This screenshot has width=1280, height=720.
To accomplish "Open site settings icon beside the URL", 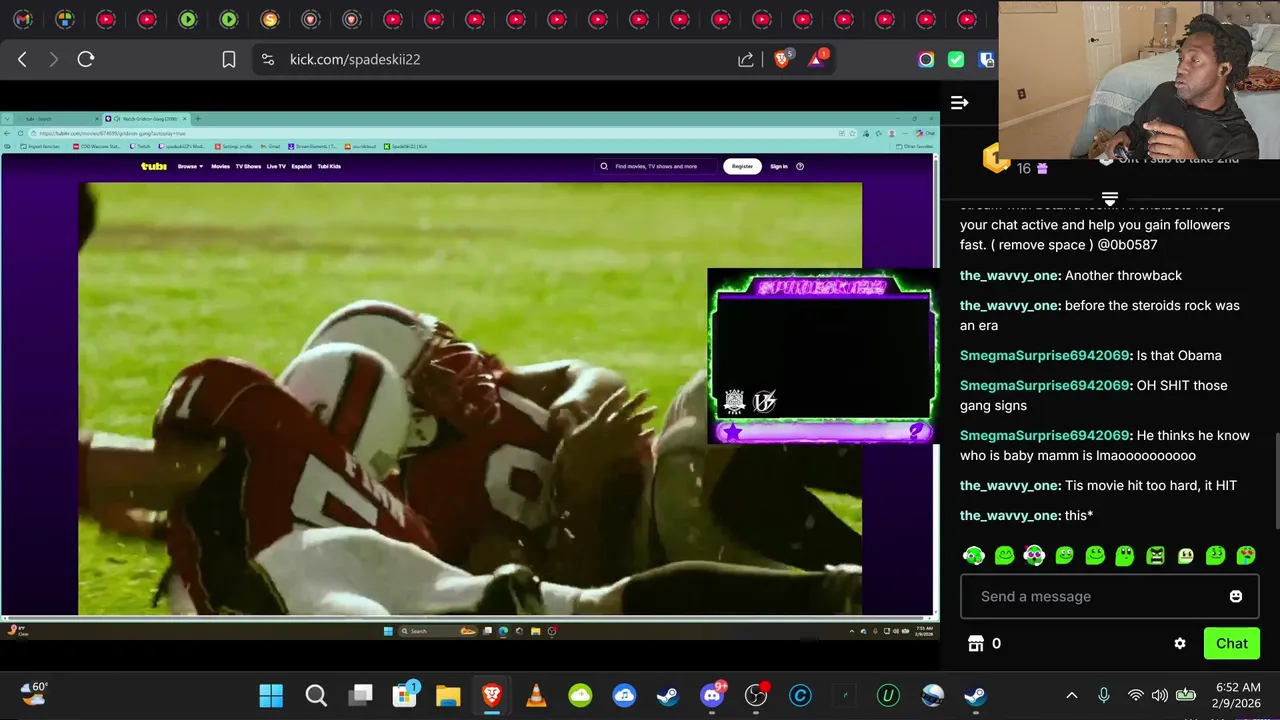I will pos(267,59).
